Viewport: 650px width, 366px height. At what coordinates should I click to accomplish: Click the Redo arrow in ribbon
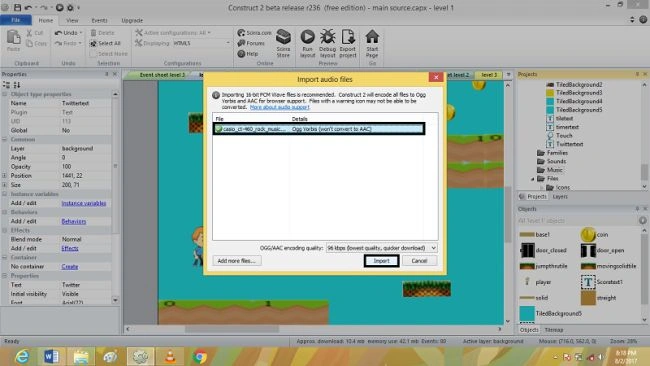58,43
